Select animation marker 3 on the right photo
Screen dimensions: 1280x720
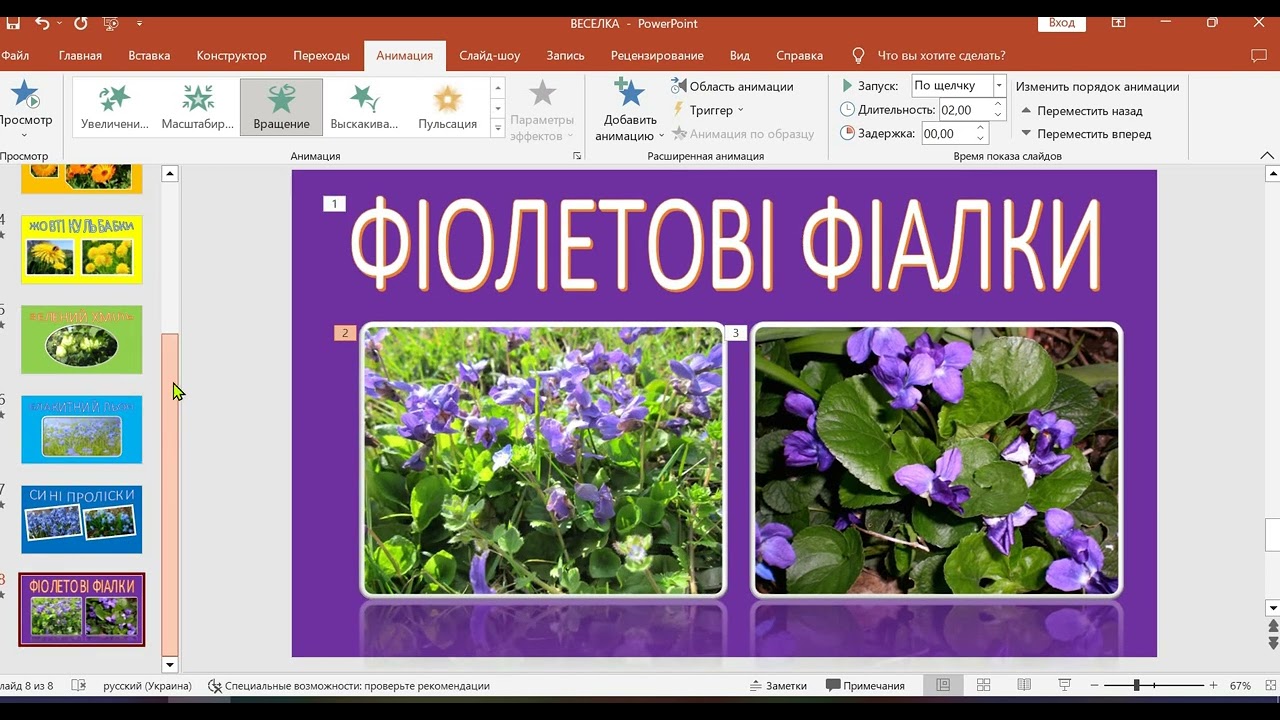[x=736, y=333]
